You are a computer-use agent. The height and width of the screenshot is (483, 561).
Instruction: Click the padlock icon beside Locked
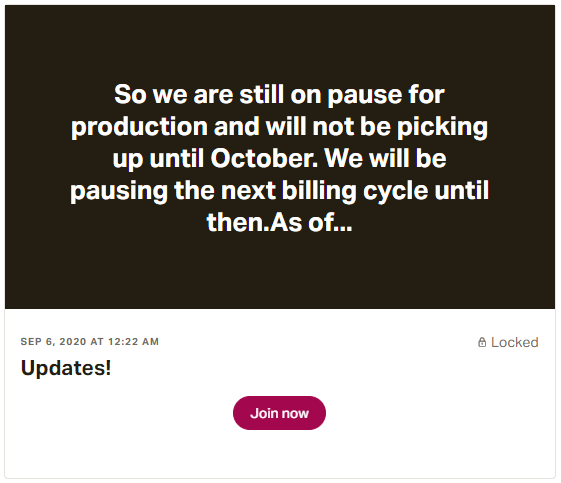click(482, 342)
